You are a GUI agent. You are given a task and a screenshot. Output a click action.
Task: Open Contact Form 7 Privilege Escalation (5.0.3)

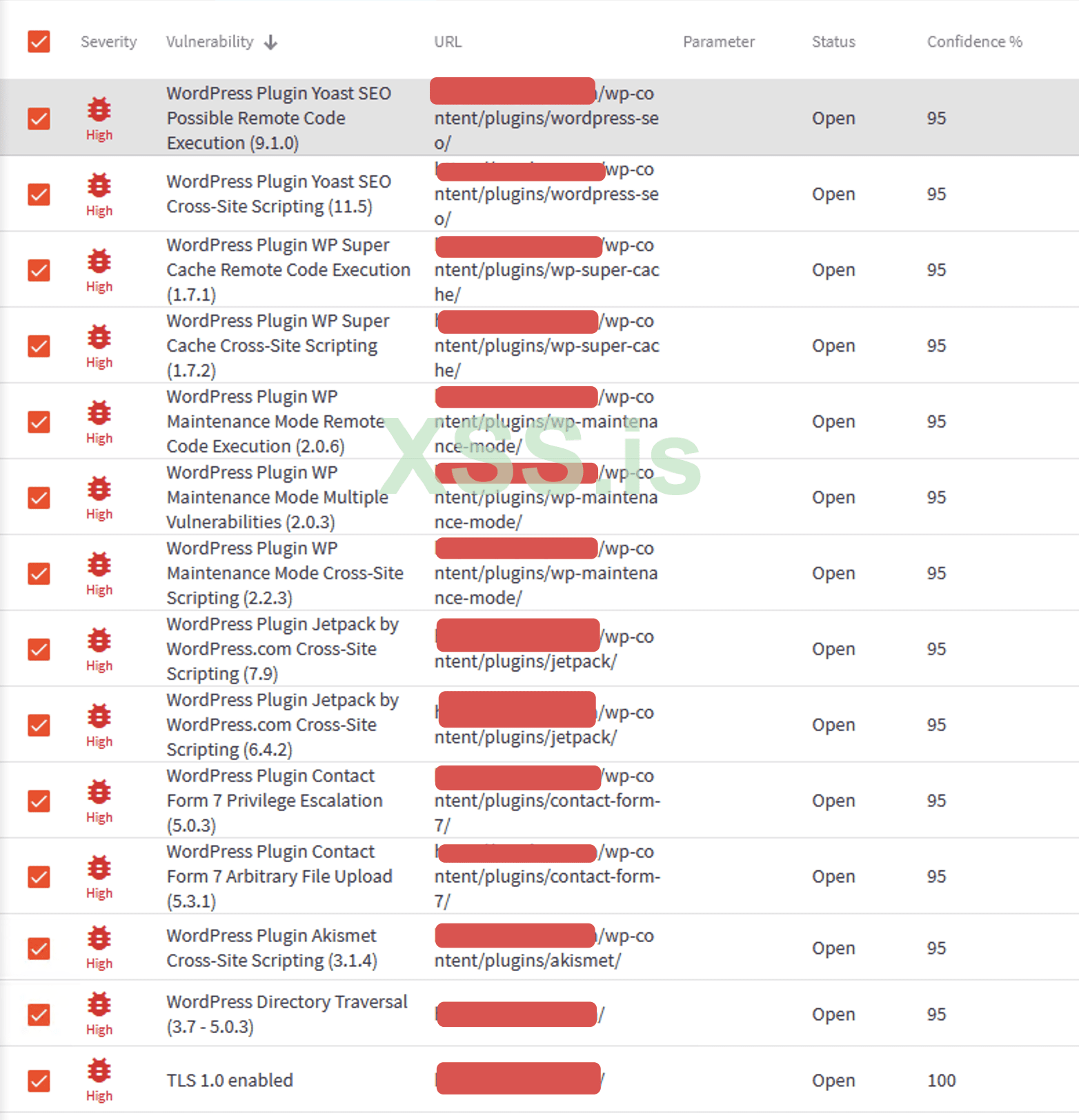pos(275,801)
